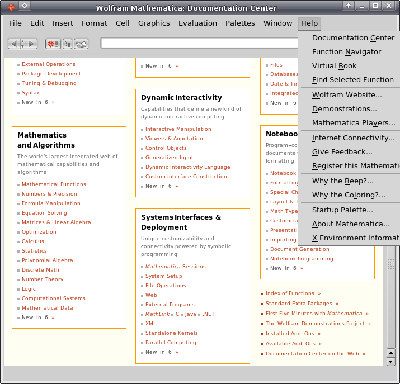Choose Why the Coloring?... entry
400x384 pixels.
click(x=350, y=195)
